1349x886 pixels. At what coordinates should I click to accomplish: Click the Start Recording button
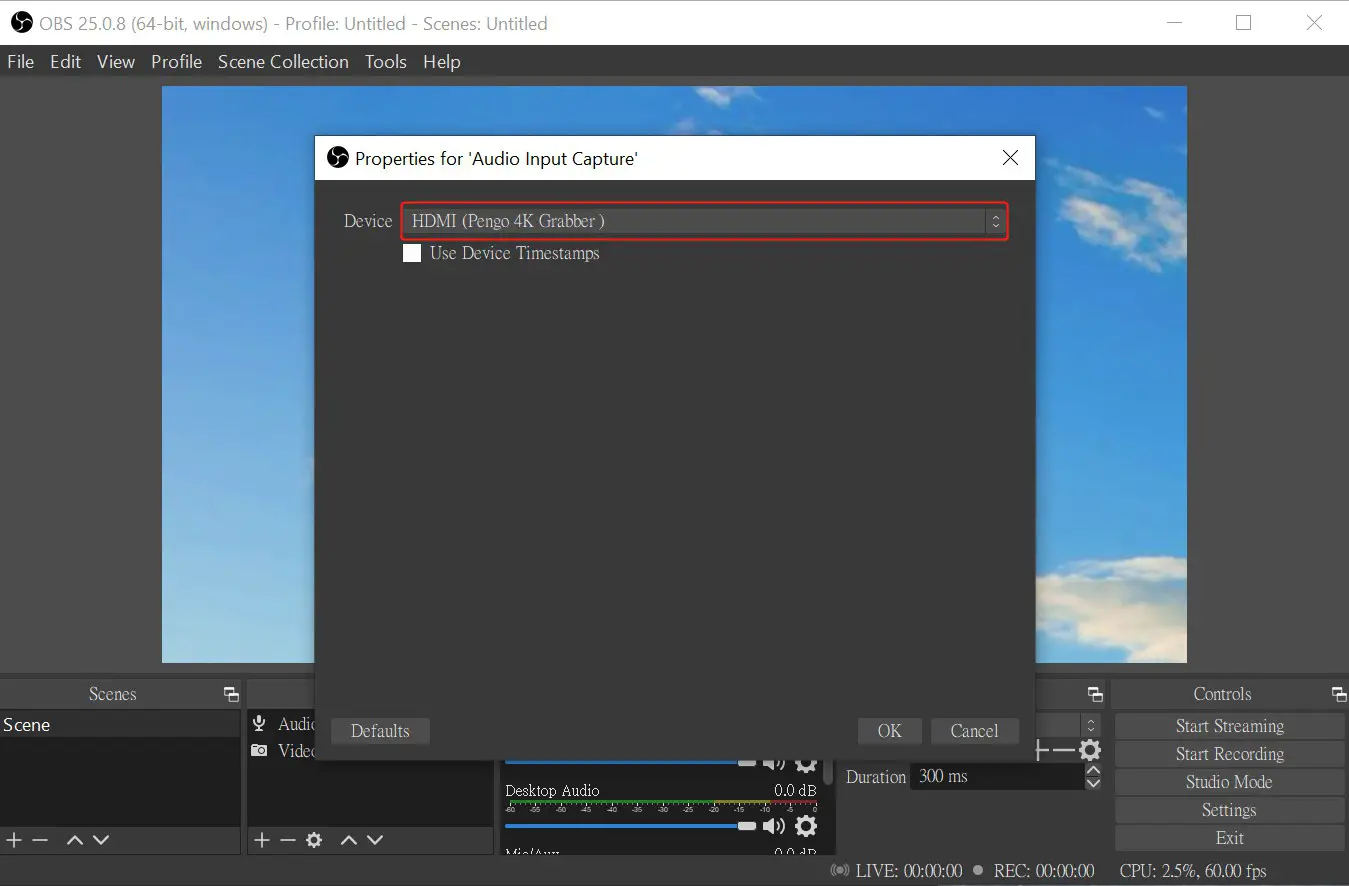tap(1229, 753)
